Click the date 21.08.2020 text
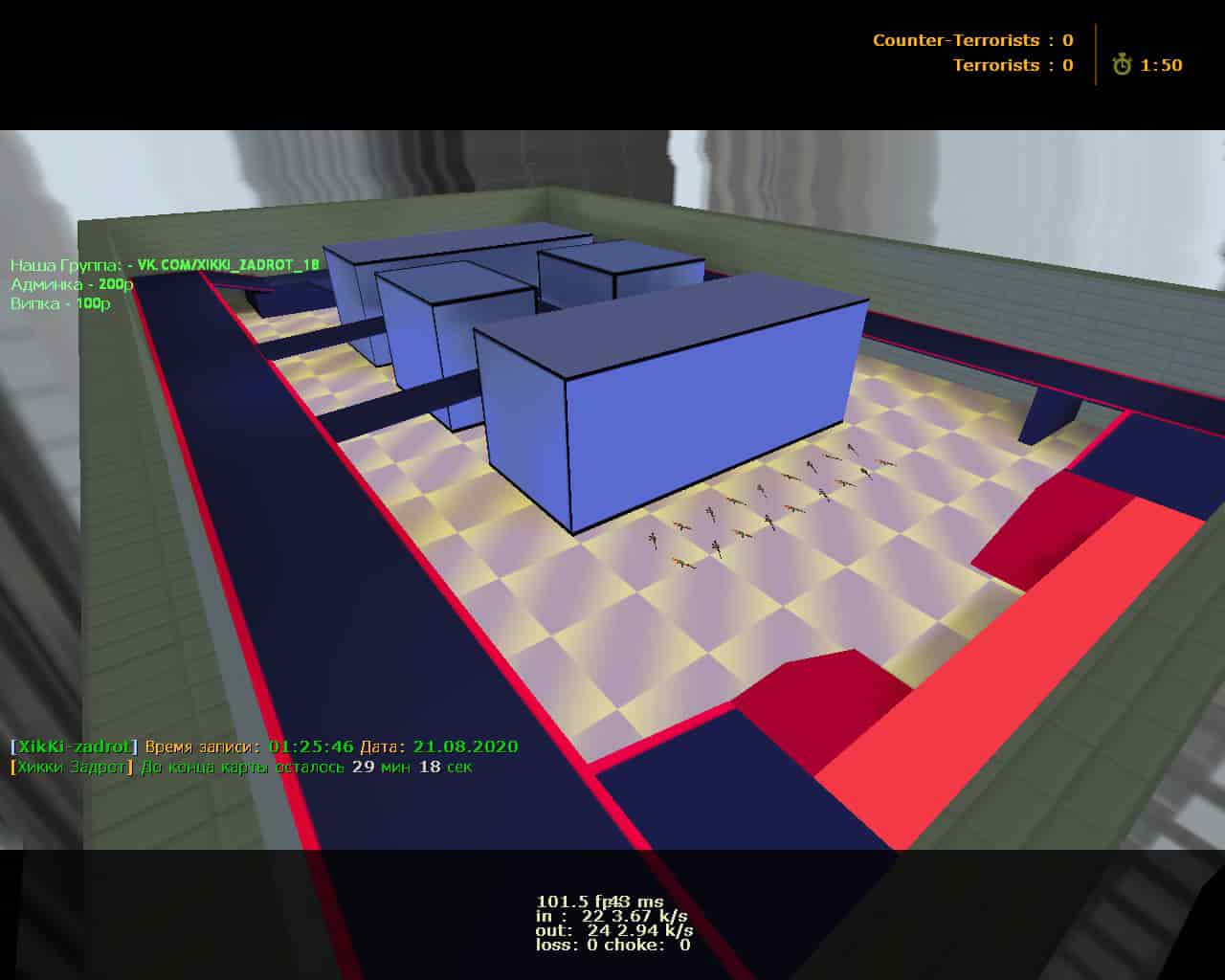The width and height of the screenshot is (1225, 980). (466, 746)
